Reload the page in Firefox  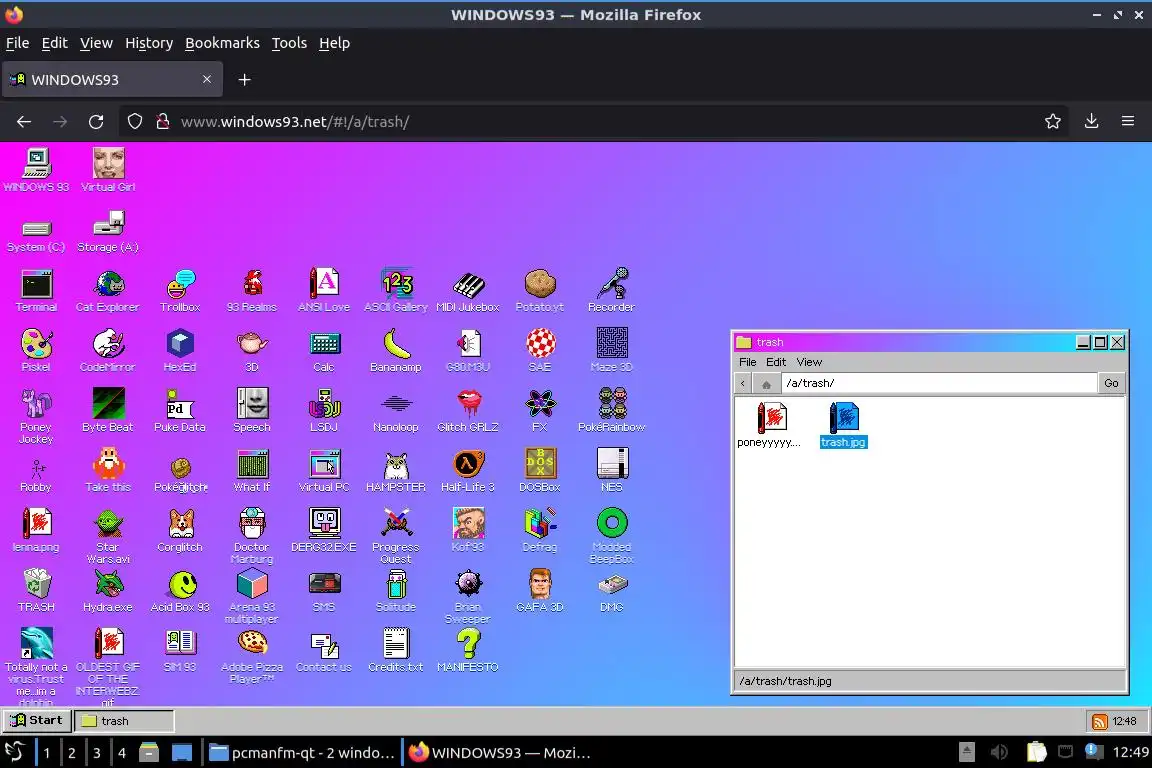click(96, 122)
